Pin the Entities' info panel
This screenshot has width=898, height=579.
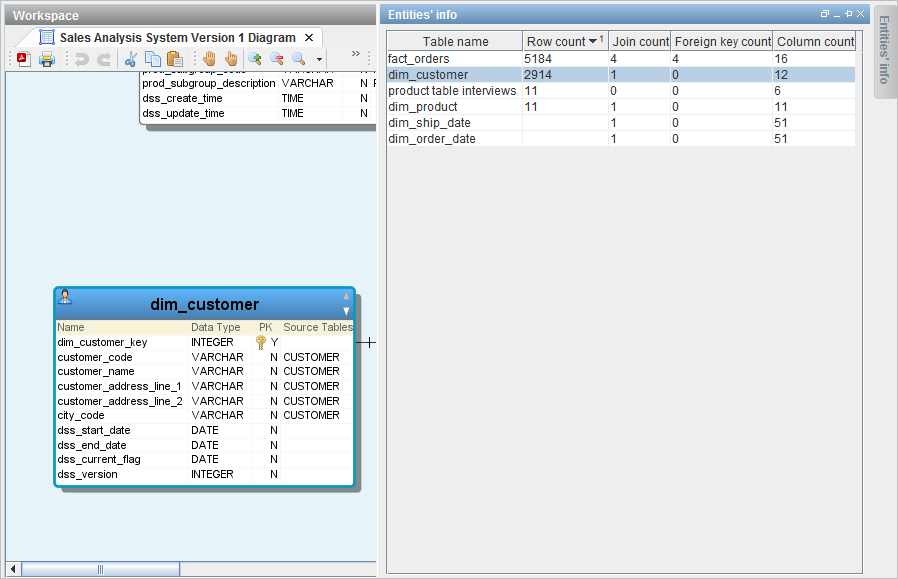[848, 14]
